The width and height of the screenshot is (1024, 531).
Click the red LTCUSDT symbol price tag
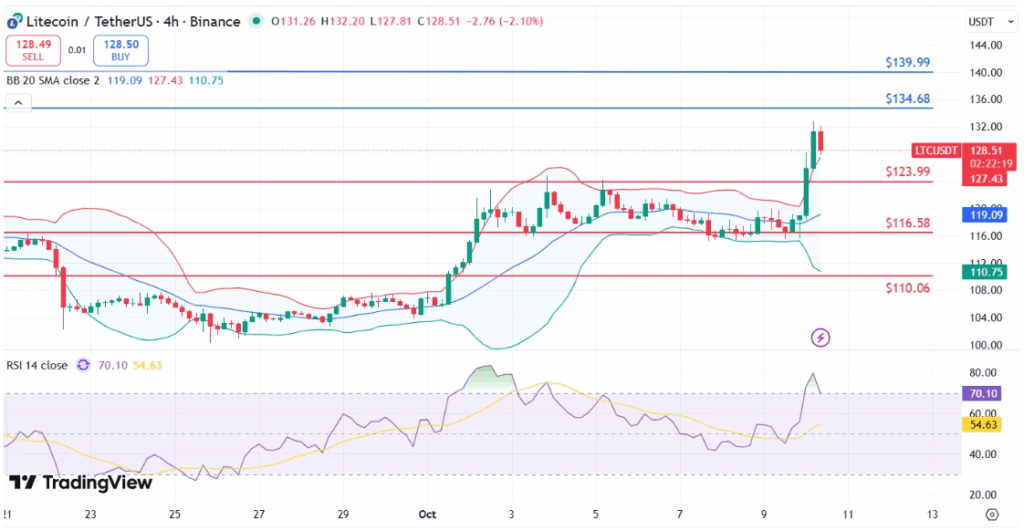(934, 151)
